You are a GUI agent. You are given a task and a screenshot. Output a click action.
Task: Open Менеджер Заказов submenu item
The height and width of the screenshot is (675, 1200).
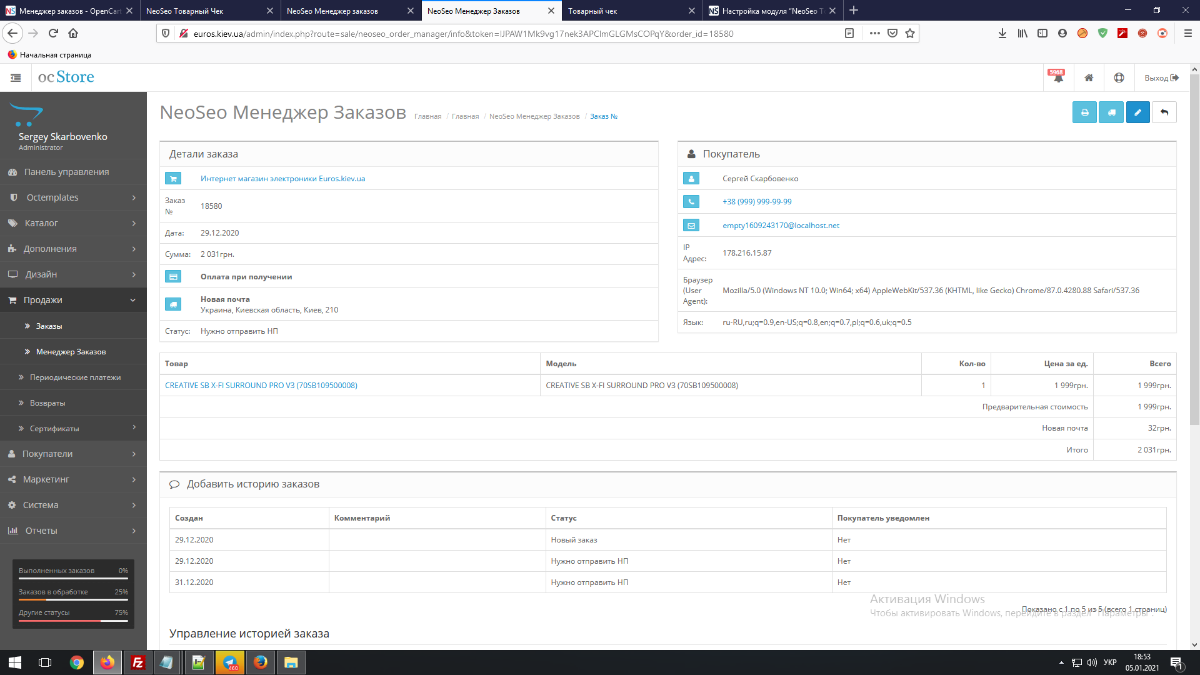(73, 352)
